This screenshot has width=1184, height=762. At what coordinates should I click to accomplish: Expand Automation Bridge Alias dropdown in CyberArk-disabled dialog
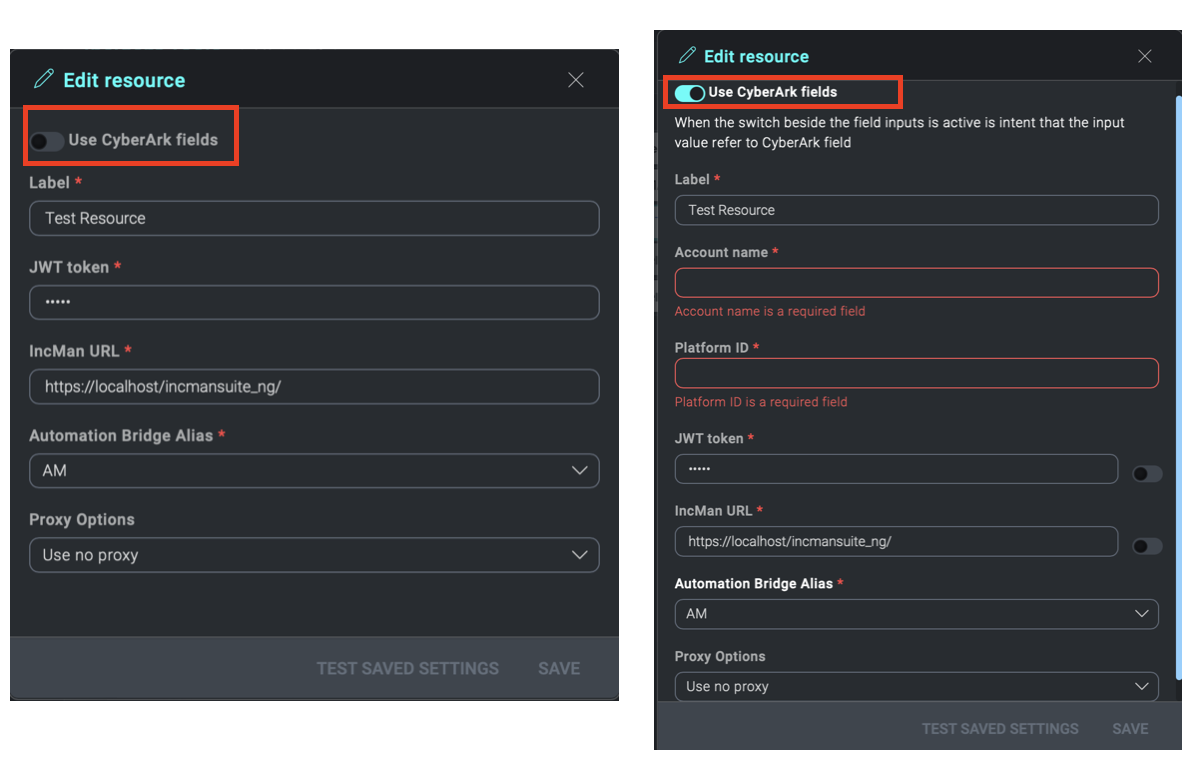(x=314, y=470)
